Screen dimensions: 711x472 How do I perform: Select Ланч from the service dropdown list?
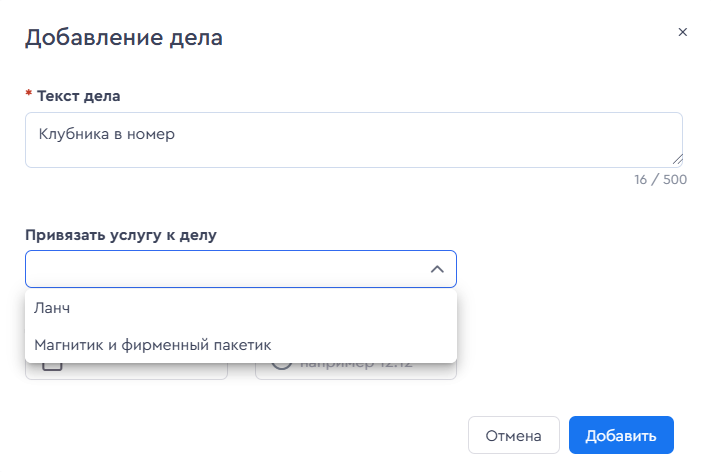241,308
